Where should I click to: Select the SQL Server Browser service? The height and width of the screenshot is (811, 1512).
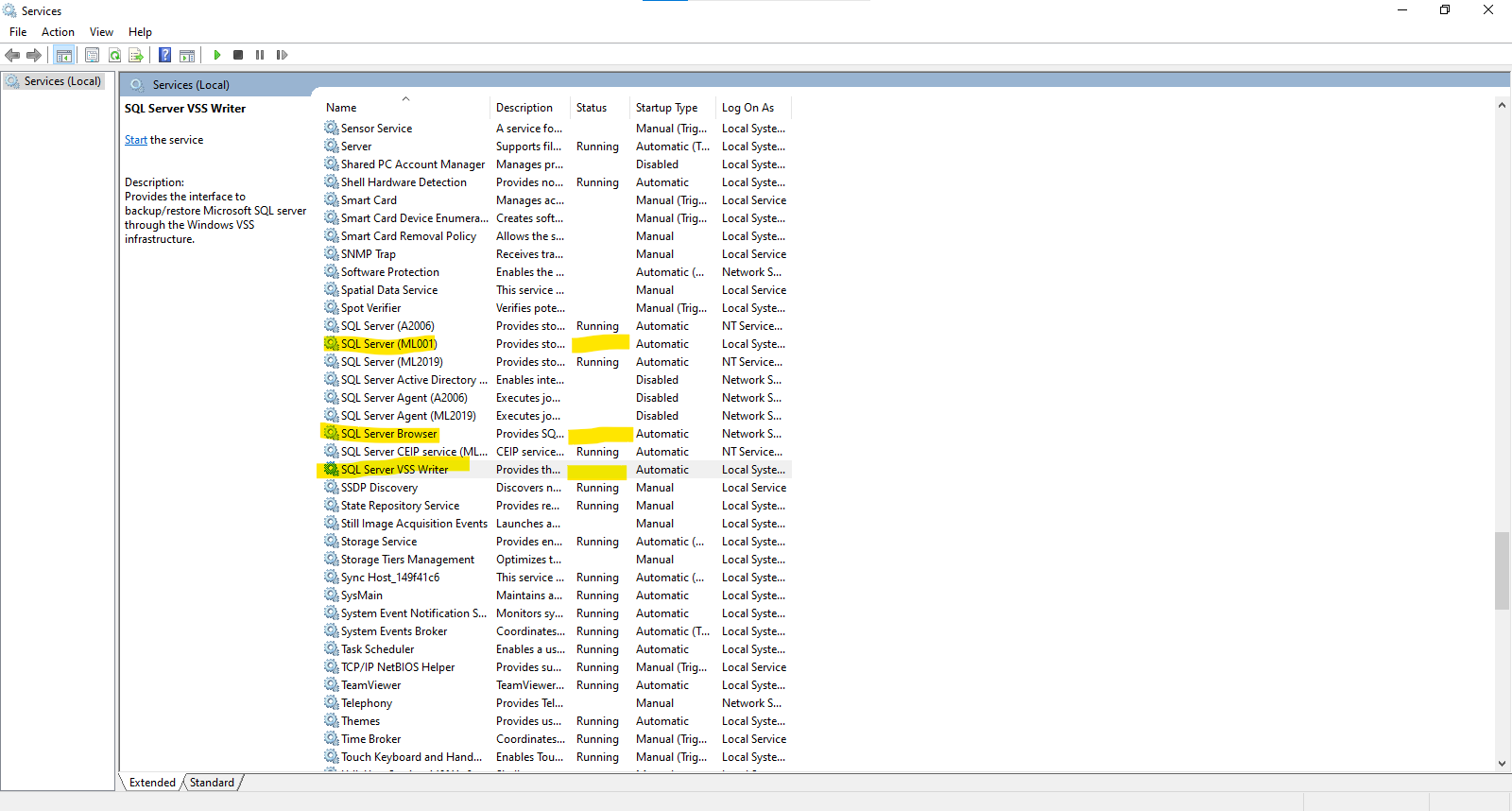coord(556,434)
